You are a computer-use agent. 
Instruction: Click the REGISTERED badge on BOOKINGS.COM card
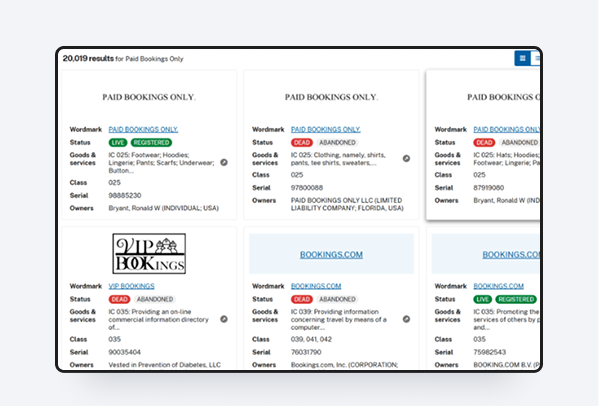tap(516, 299)
